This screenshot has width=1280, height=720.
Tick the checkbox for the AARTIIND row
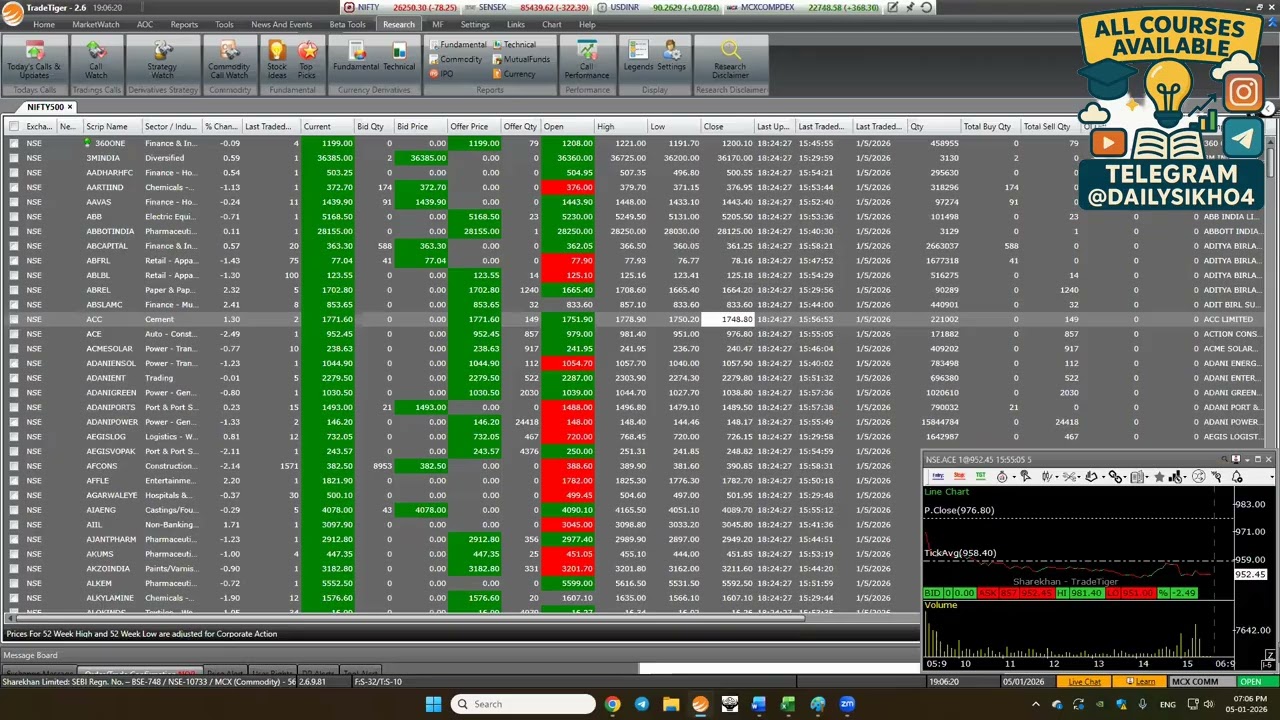(x=14, y=187)
